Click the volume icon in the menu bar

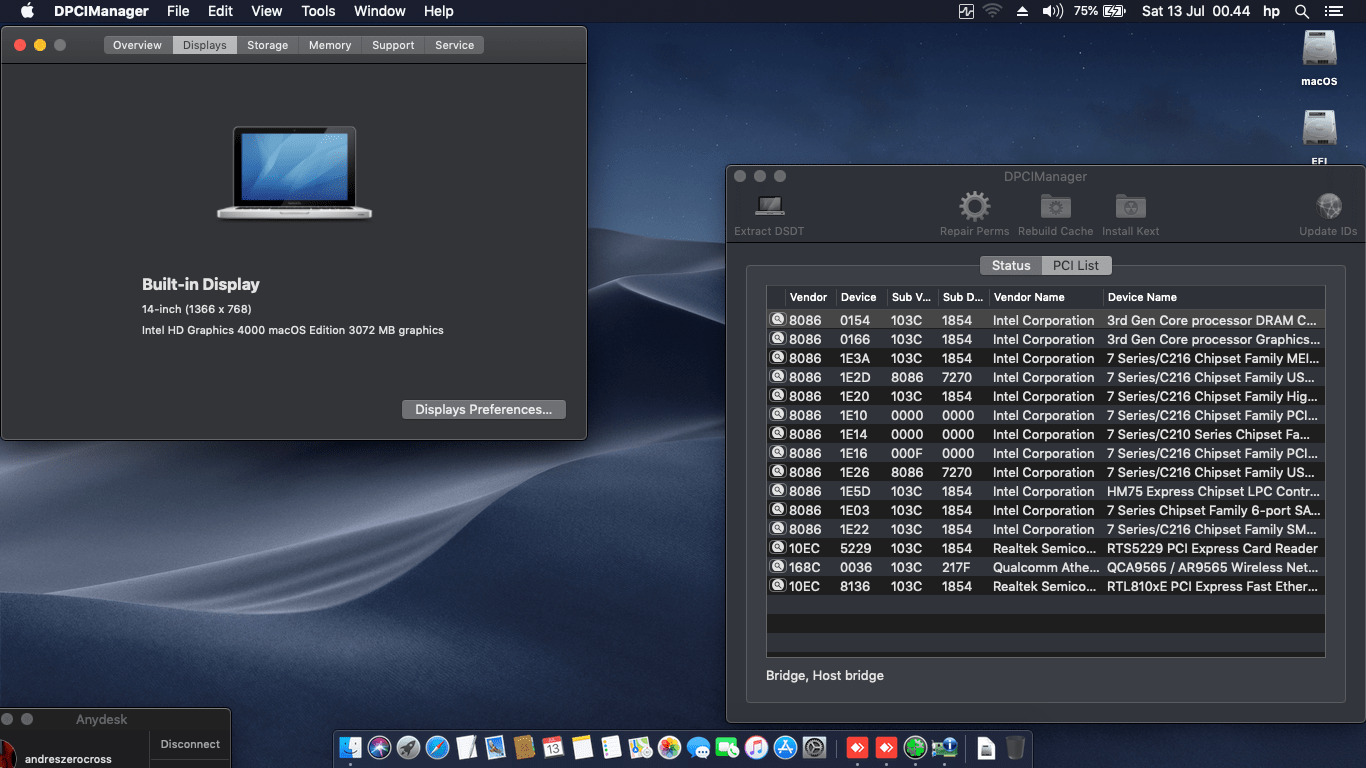1052,11
